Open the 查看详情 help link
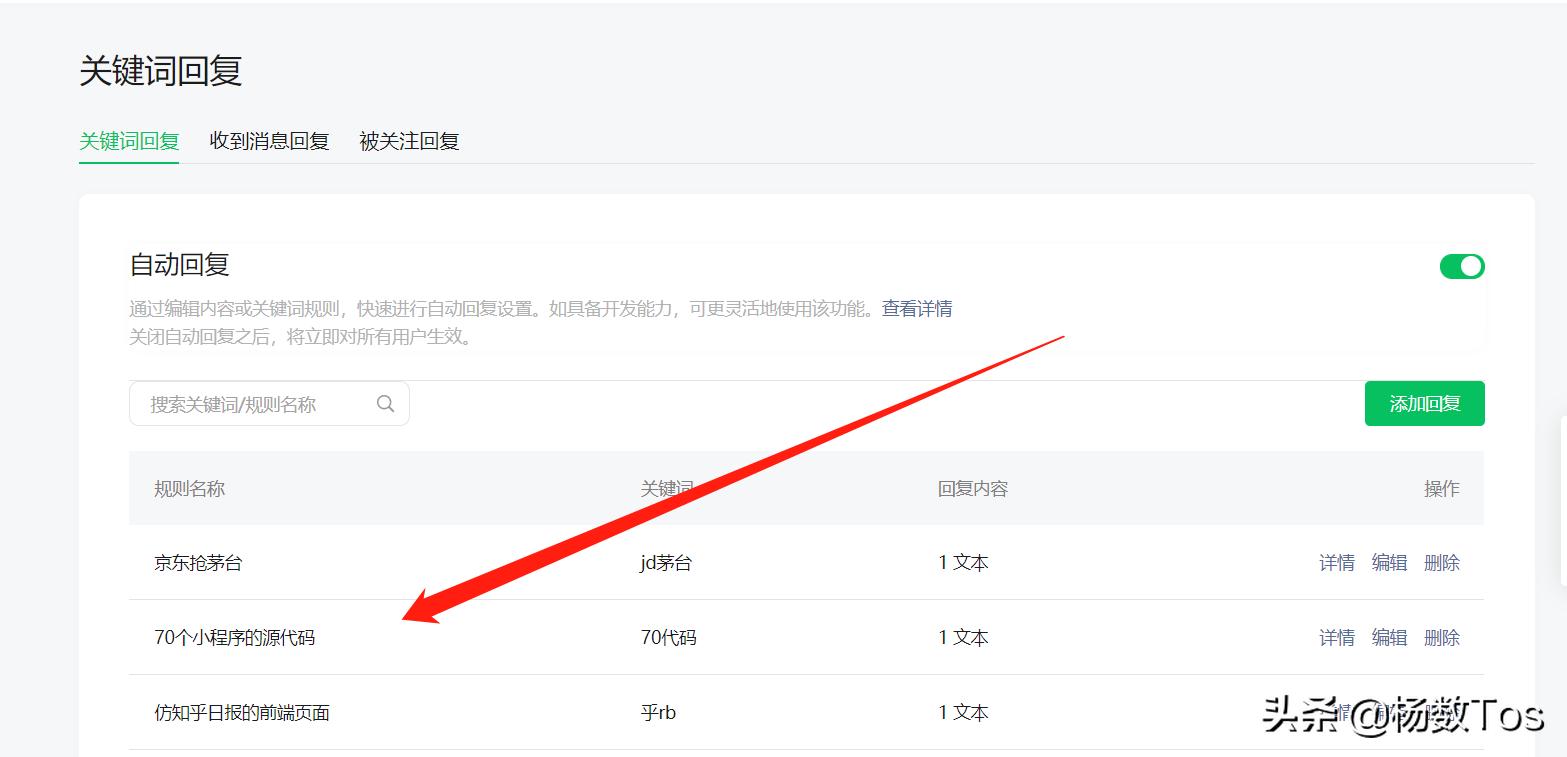The height and width of the screenshot is (757, 1567). click(x=916, y=308)
